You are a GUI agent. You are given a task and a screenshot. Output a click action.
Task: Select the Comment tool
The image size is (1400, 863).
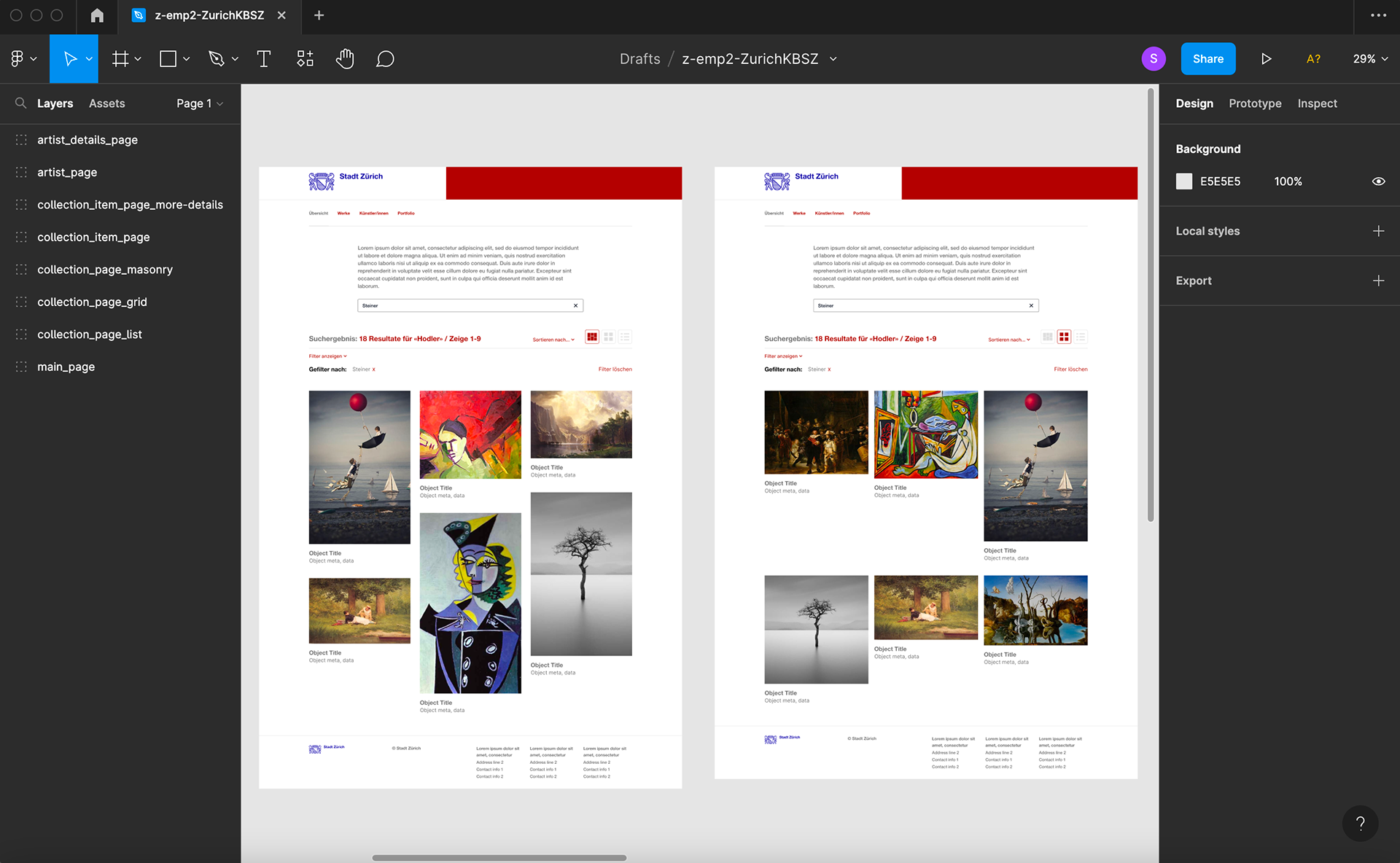click(x=385, y=59)
